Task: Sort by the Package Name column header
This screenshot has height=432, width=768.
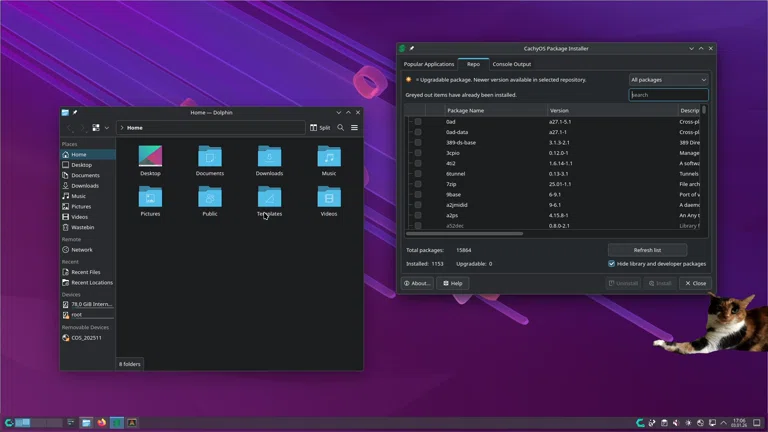Action: 496,111
